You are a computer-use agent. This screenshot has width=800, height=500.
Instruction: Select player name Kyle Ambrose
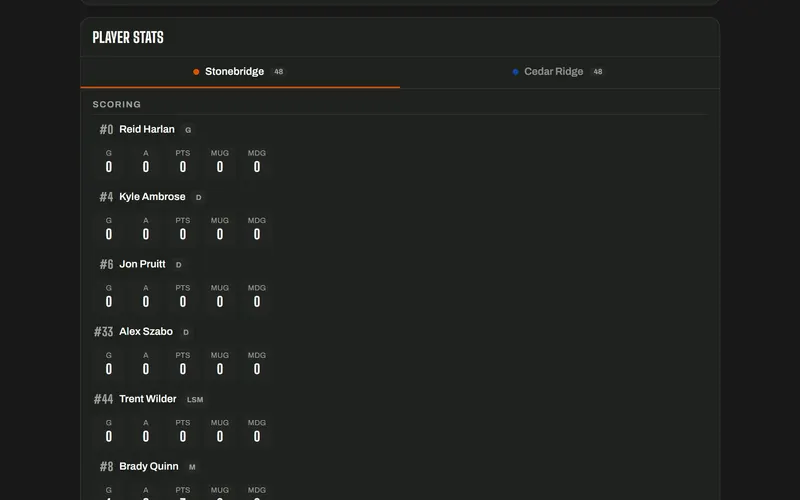pos(152,197)
